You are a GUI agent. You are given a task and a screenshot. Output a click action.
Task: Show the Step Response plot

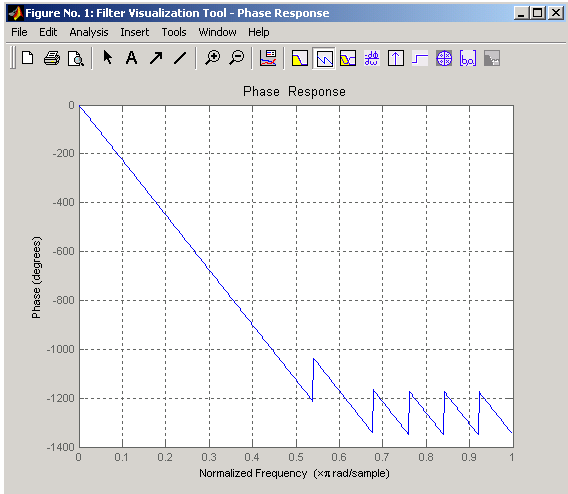[x=420, y=58]
